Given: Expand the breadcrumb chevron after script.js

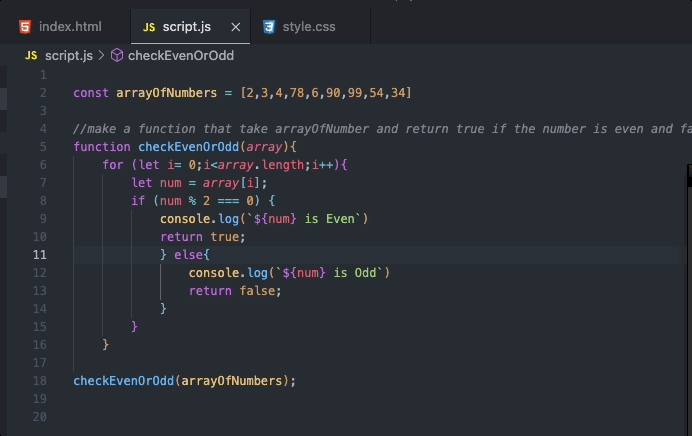Looking at the screenshot, I should point(102,56).
